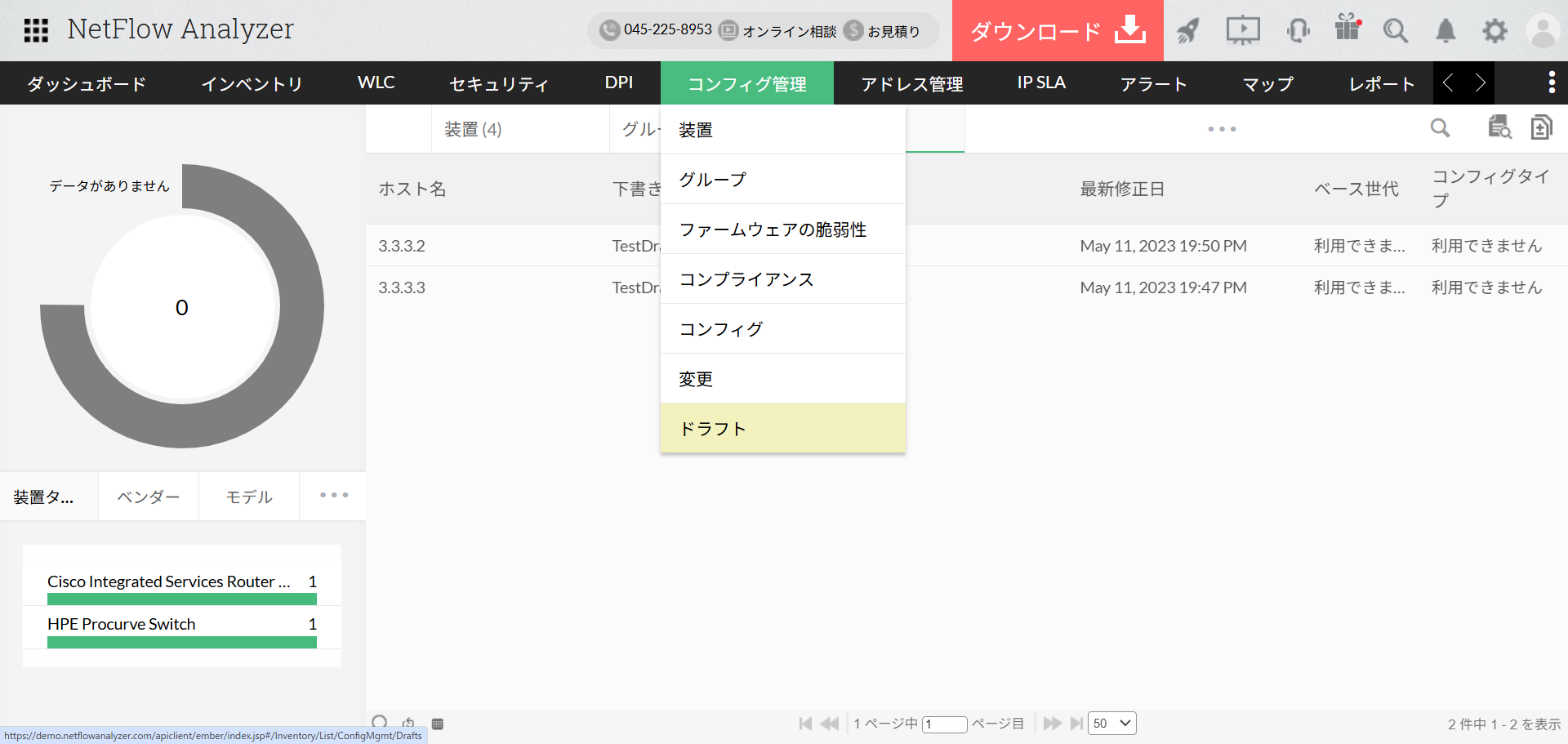The image size is (1568, 744).
Task: Click the headset support icon
Action: pos(1298,31)
